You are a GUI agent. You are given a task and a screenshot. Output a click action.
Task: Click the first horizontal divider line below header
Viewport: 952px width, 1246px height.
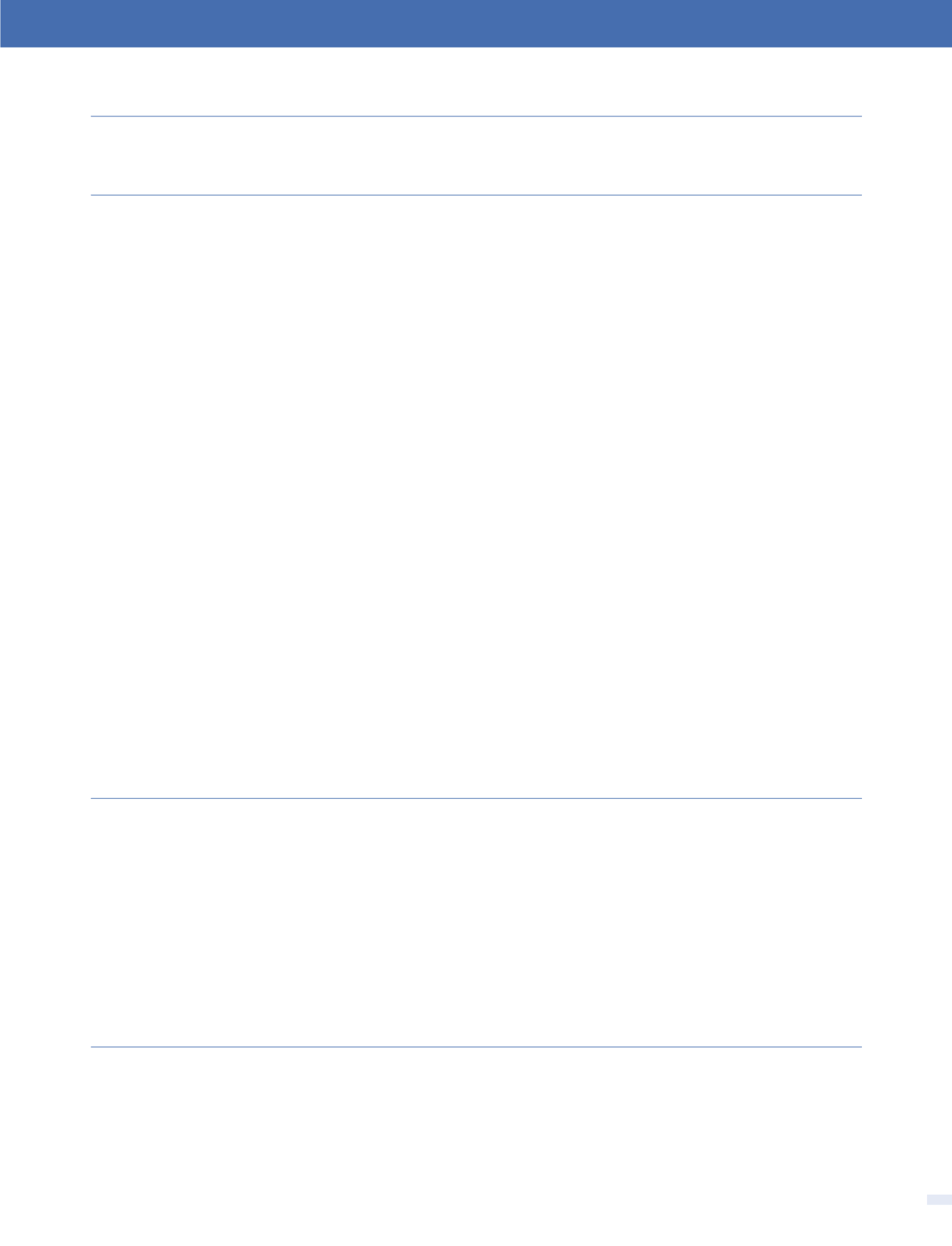point(476,116)
